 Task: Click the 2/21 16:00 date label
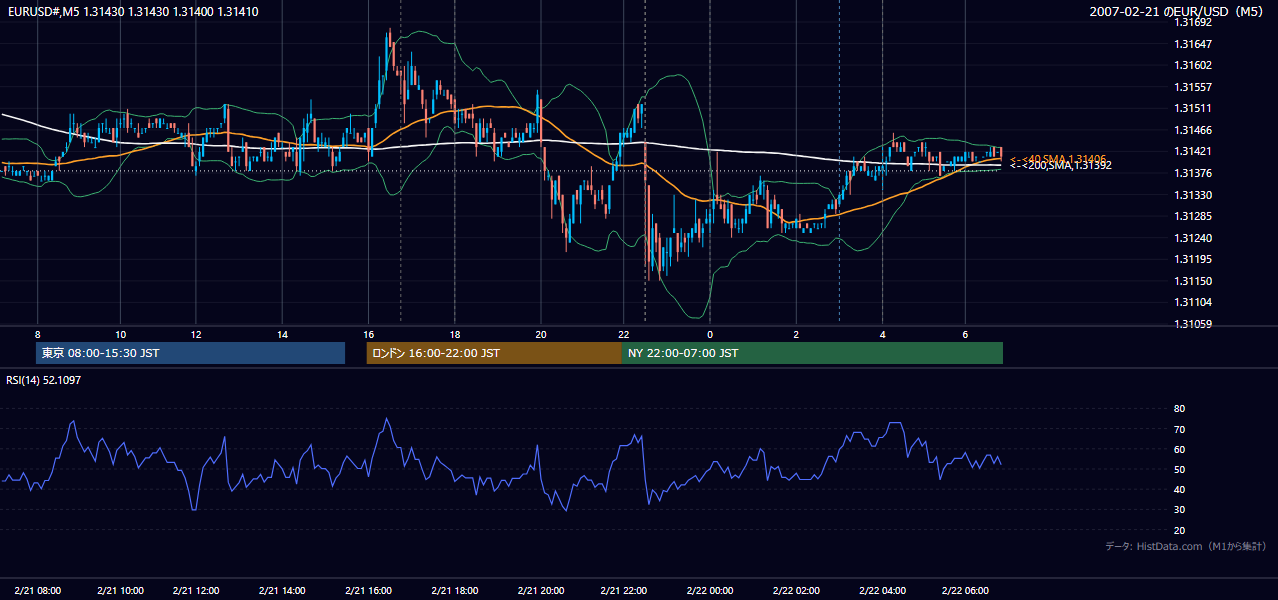(x=369, y=590)
